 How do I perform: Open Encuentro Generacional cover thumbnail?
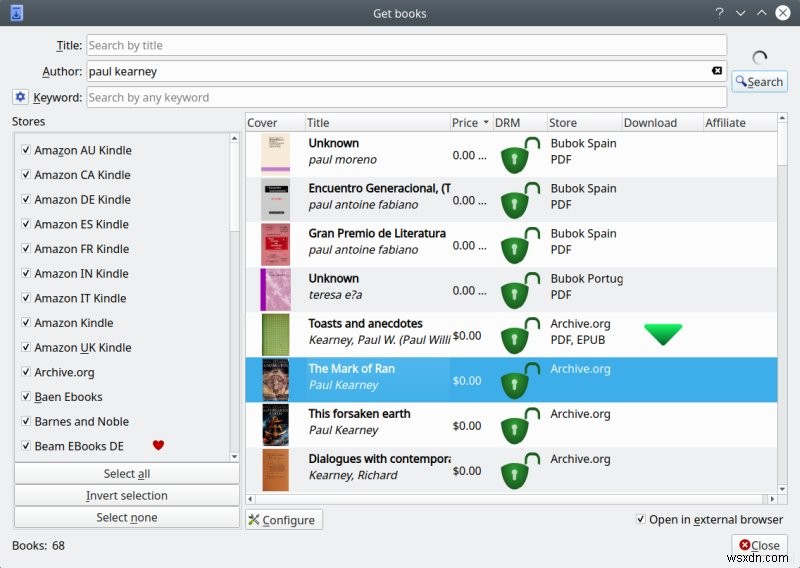coord(276,200)
